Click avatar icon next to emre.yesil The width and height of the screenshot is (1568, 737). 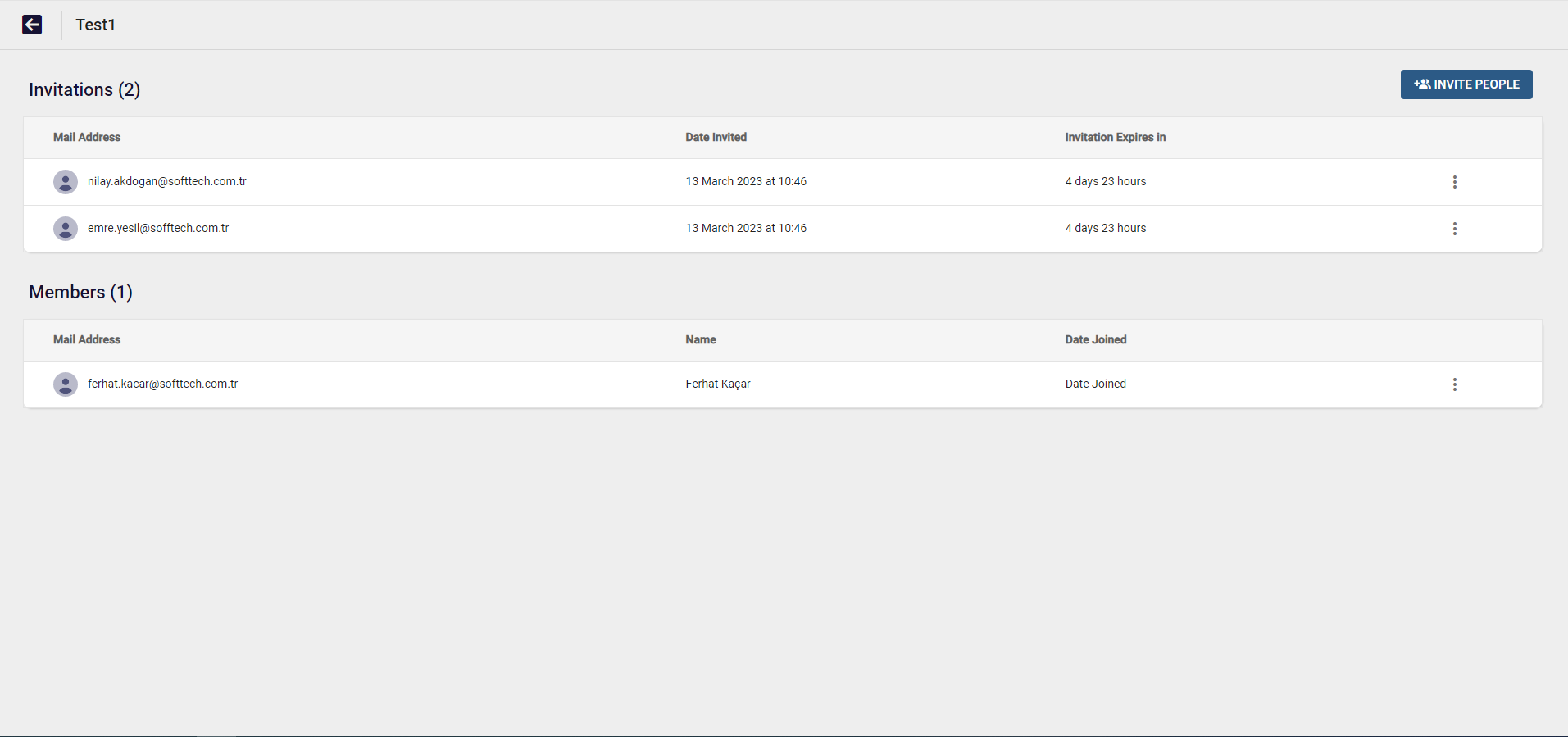pos(66,229)
